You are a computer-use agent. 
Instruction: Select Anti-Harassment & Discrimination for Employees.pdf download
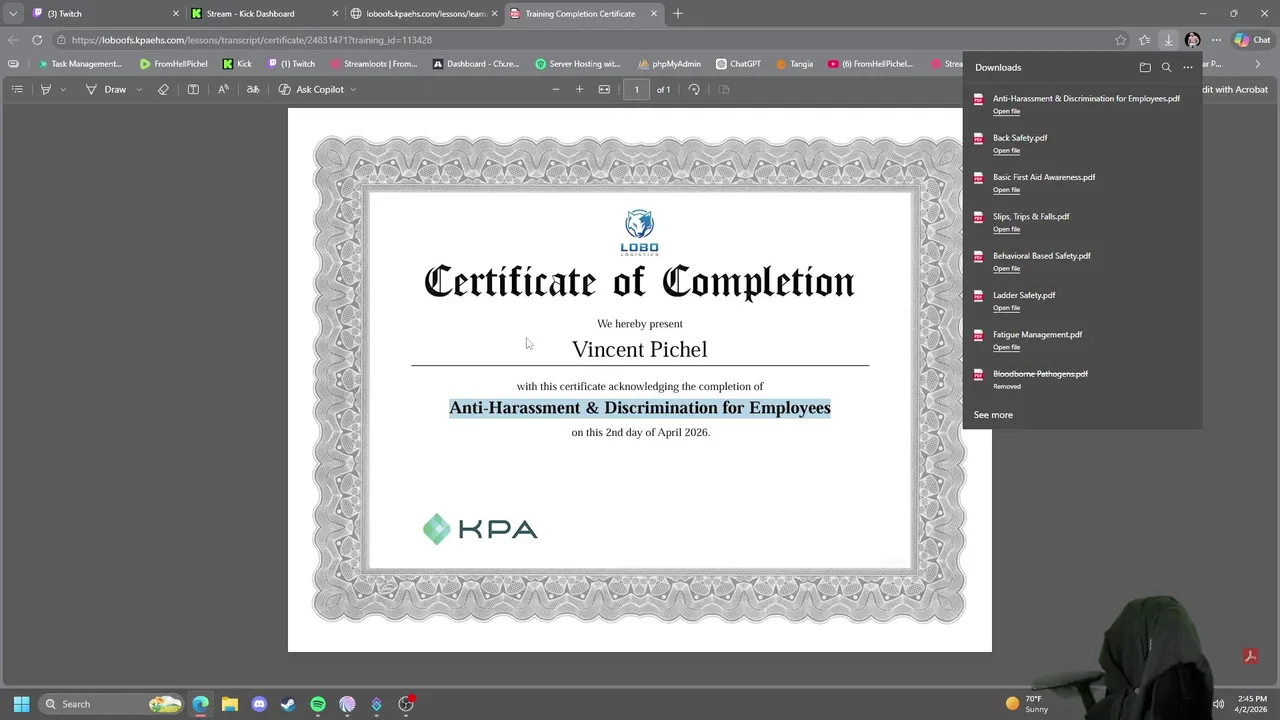(1086, 98)
